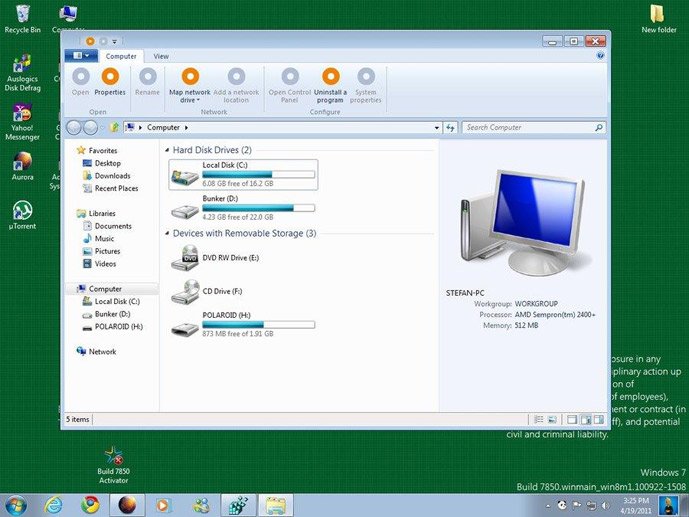Viewport: 689px width, 517px height.
Task: Open Quick Access Toolbar customize arrow
Action: [x=114, y=41]
